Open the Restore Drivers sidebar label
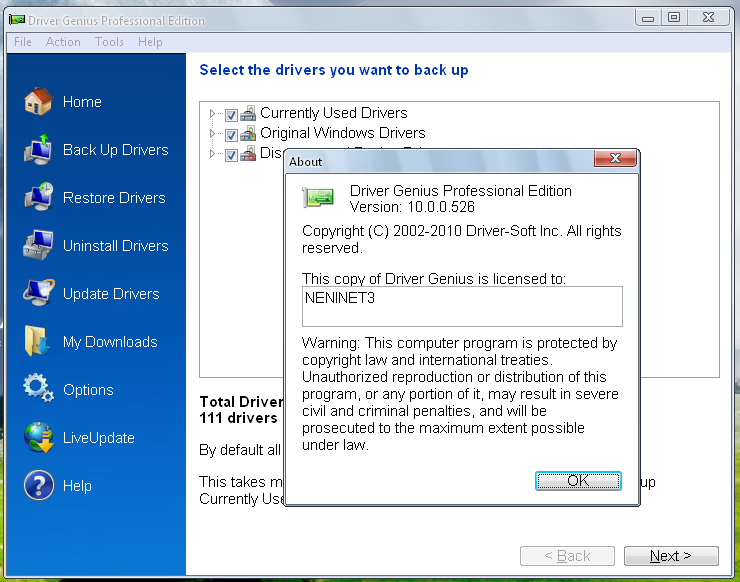 click(x=114, y=197)
